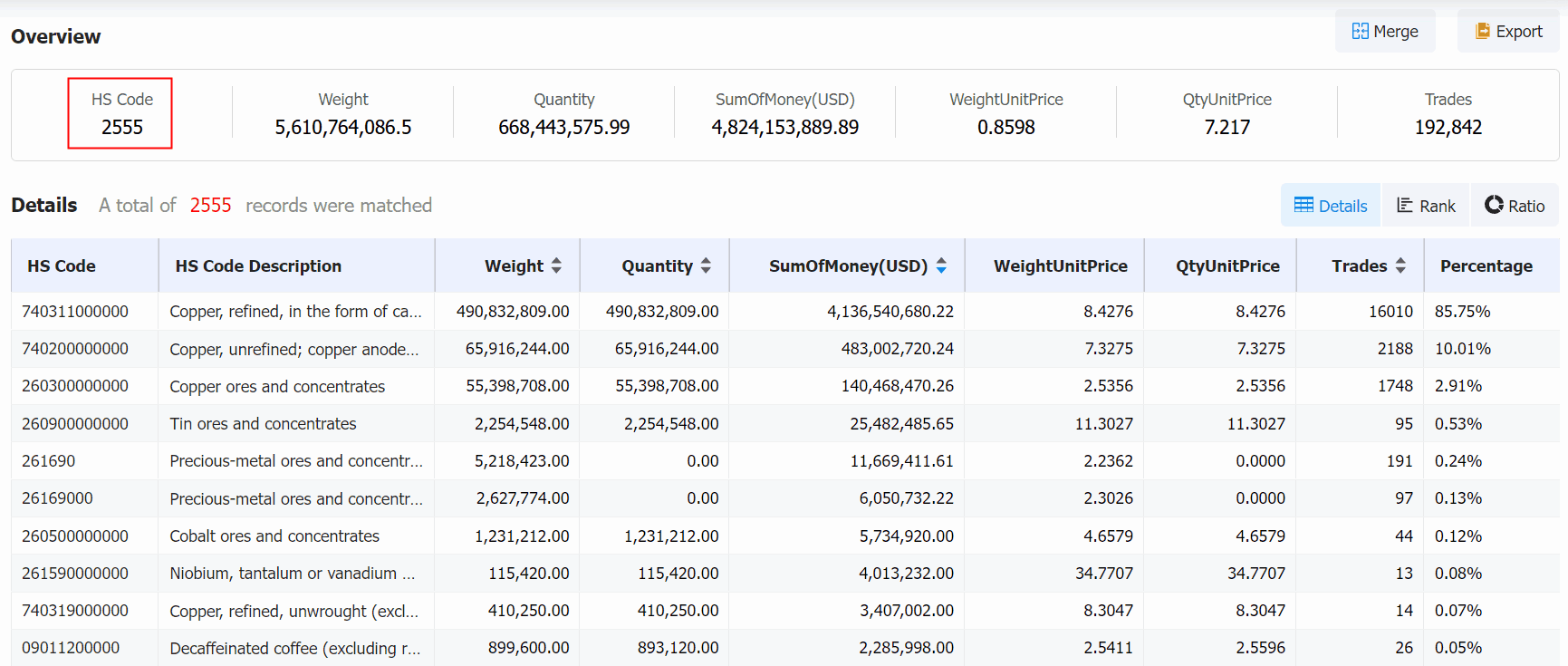Click the Merge button
The height and width of the screenshot is (666, 1568).
click(1385, 32)
